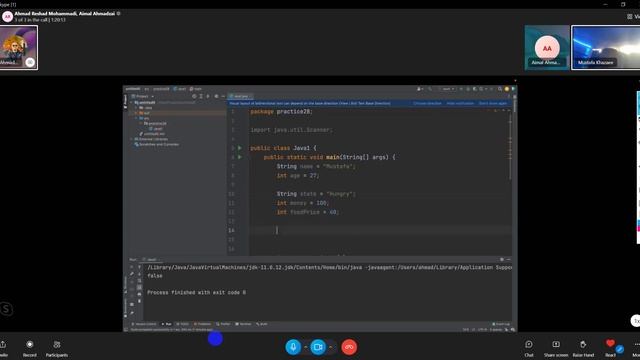This screenshot has width=640, height=360.
Task: Click 4 spaces indent in status bar
Action: (x=496, y=329)
